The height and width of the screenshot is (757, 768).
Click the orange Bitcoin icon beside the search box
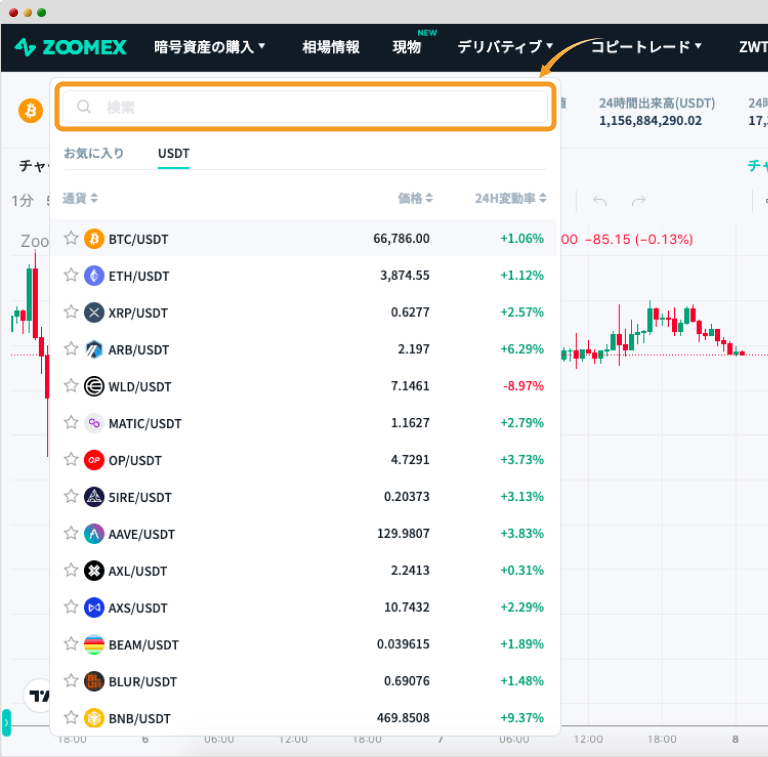coord(30,110)
